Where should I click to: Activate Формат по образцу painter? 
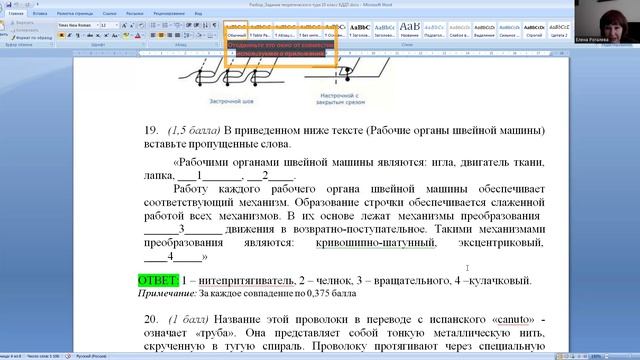pos(32,38)
